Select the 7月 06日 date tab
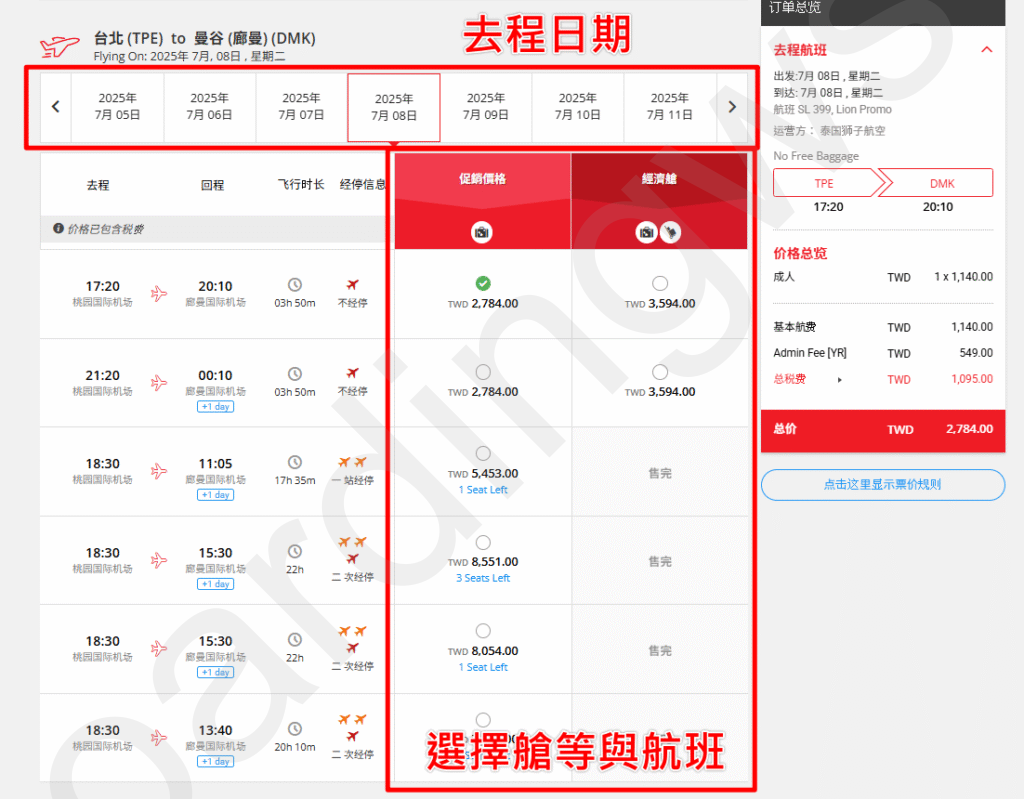 point(209,106)
